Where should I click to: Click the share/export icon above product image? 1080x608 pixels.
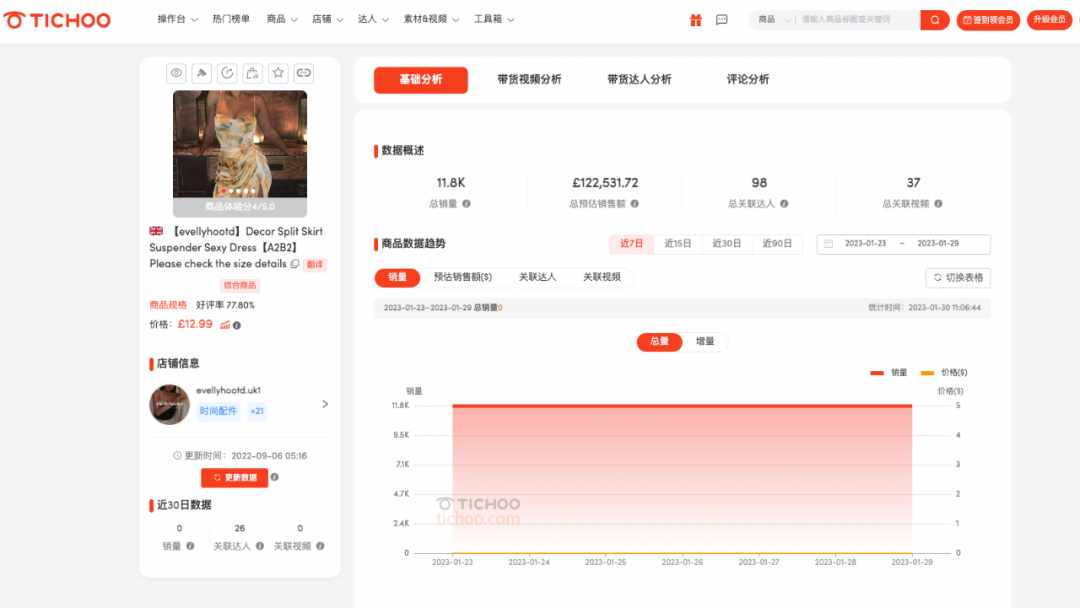[253, 73]
